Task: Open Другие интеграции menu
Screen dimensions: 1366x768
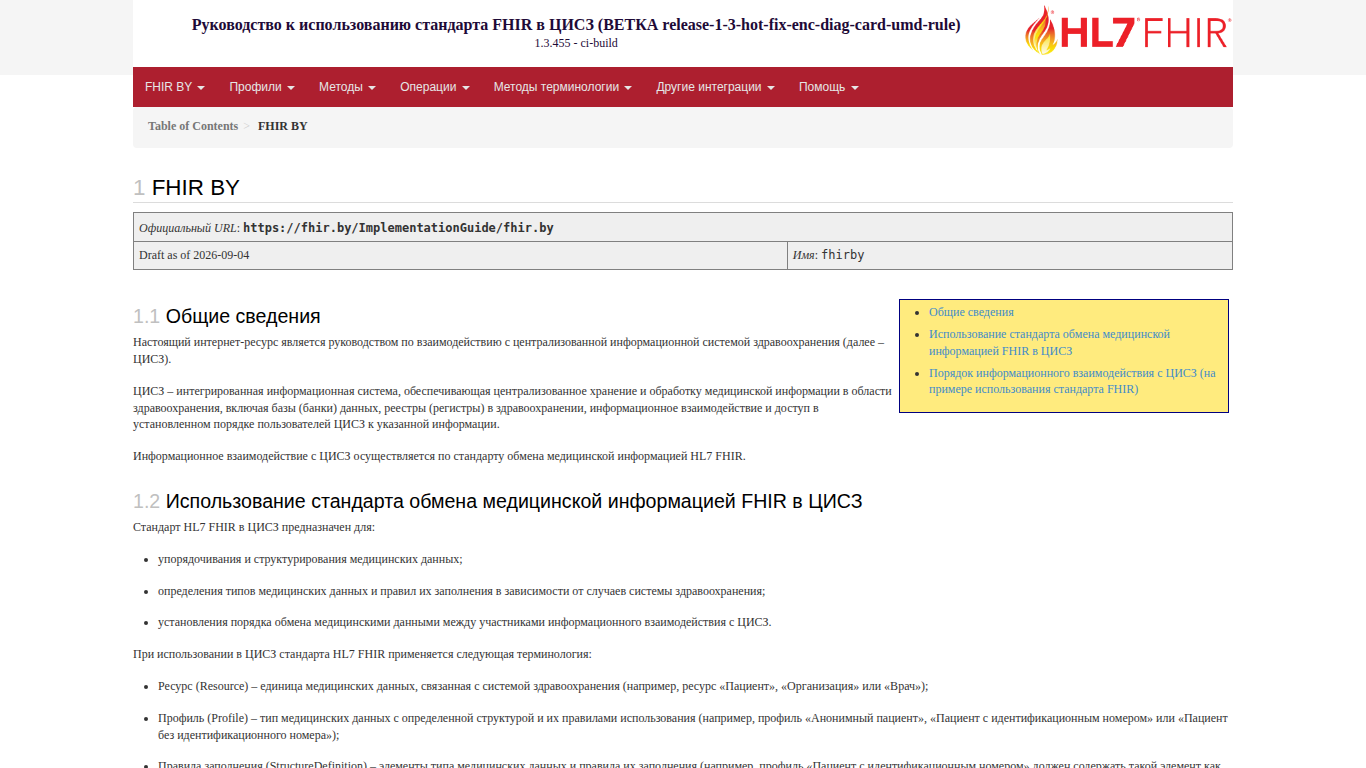Action: tap(715, 87)
